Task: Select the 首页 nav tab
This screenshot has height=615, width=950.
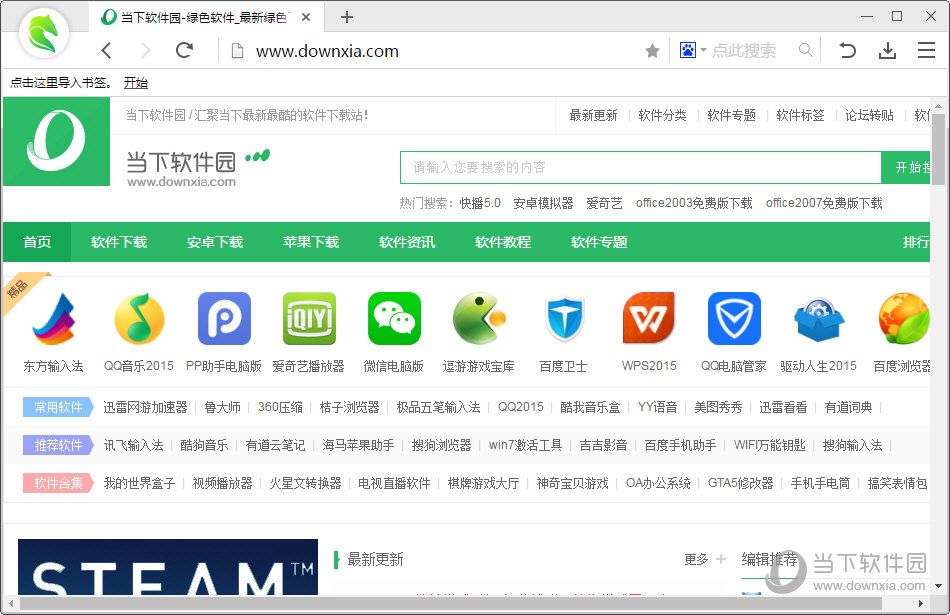Action: 37,242
